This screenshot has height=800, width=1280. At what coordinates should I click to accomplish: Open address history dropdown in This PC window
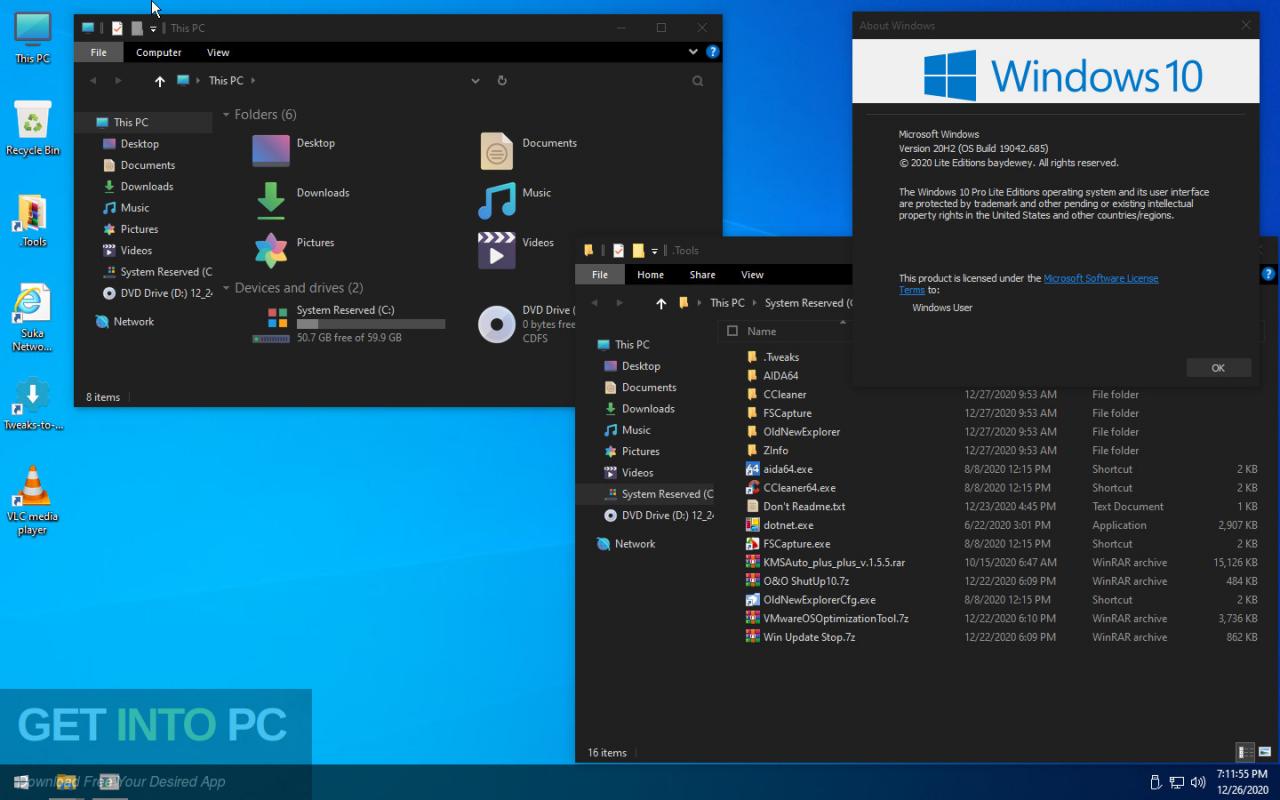pos(475,81)
